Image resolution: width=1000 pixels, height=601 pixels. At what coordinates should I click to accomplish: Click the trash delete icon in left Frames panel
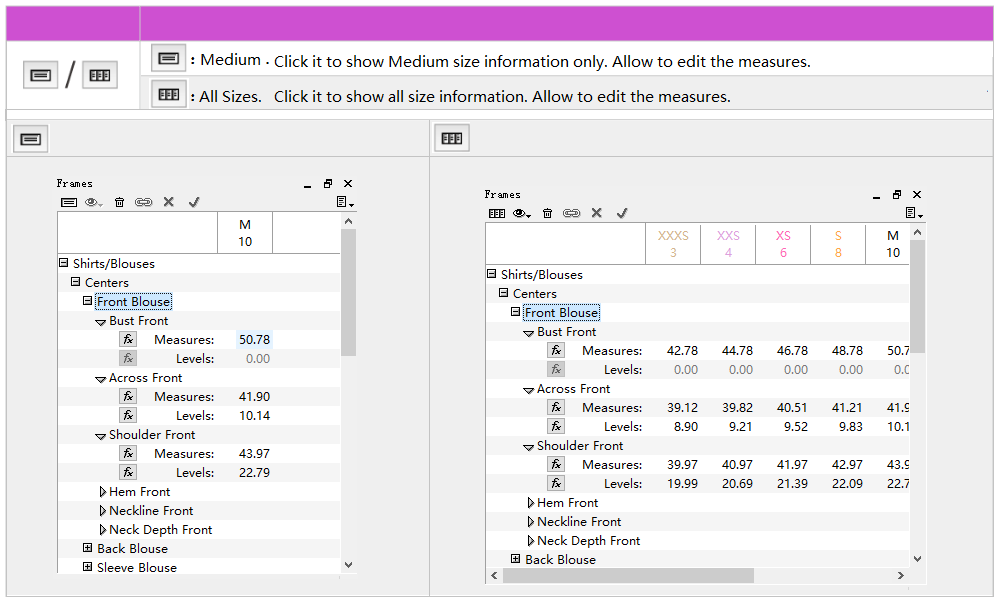click(119, 202)
